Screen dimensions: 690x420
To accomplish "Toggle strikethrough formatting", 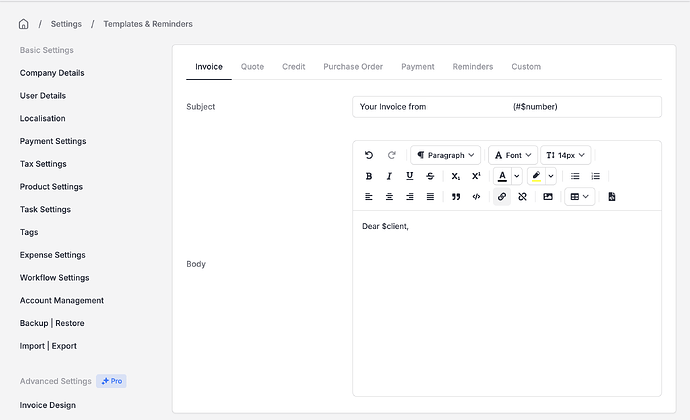I will coord(430,176).
